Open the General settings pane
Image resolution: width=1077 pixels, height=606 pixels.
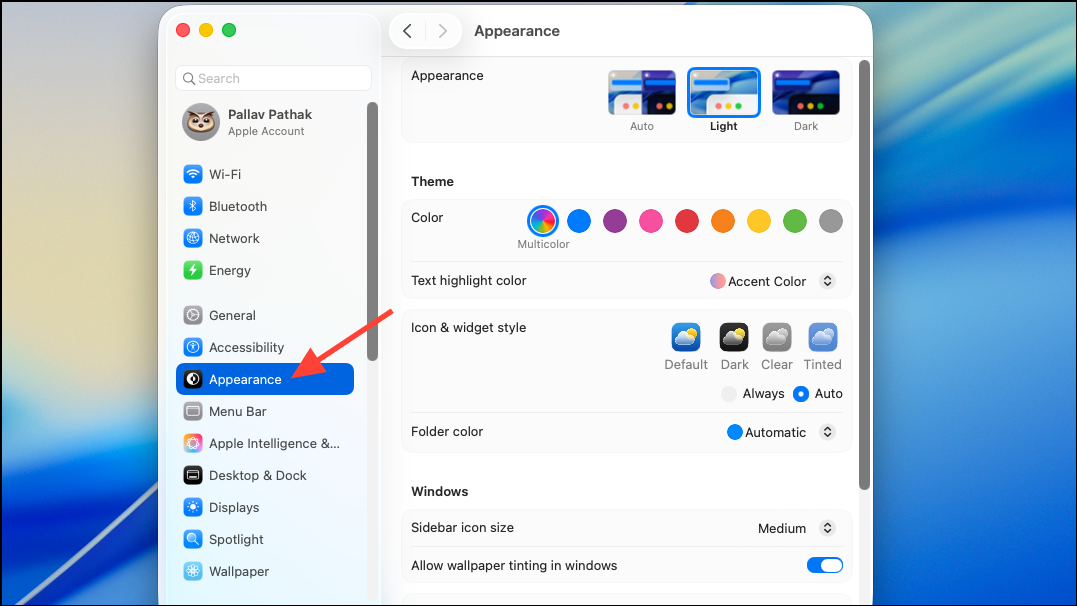(264, 315)
